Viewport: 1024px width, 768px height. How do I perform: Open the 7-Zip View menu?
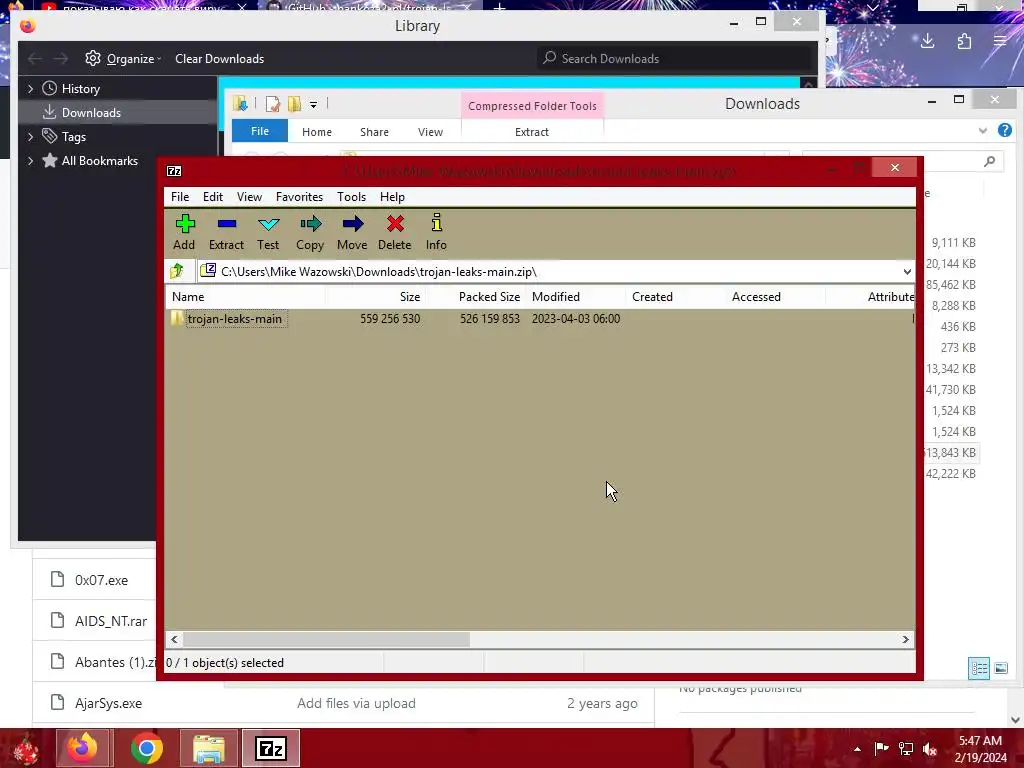(249, 197)
